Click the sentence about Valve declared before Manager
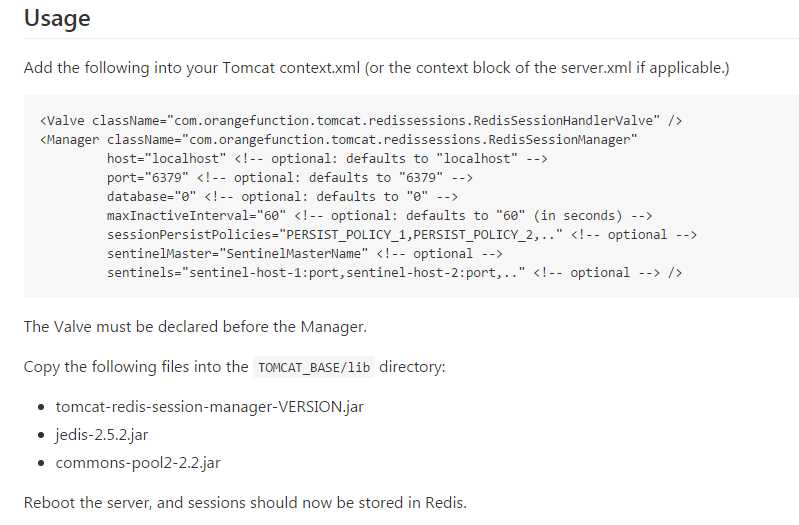 coord(195,326)
